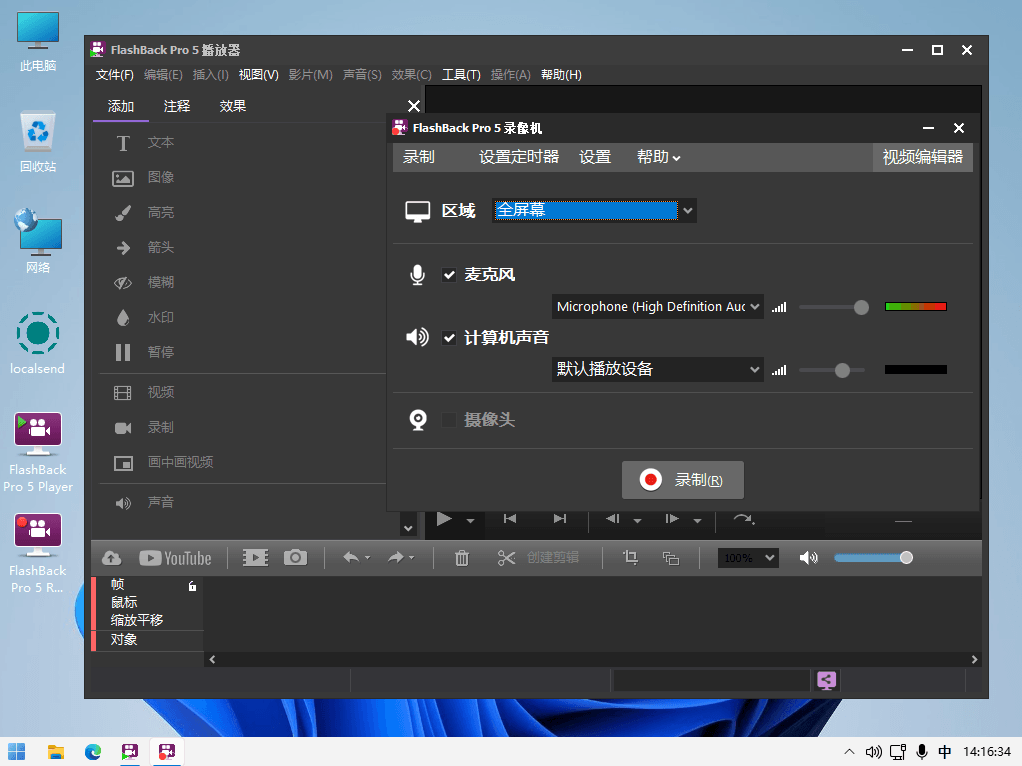The image size is (1022, 766).
Task: Select the 图像 image tool icon
Action: pos(123,178)
